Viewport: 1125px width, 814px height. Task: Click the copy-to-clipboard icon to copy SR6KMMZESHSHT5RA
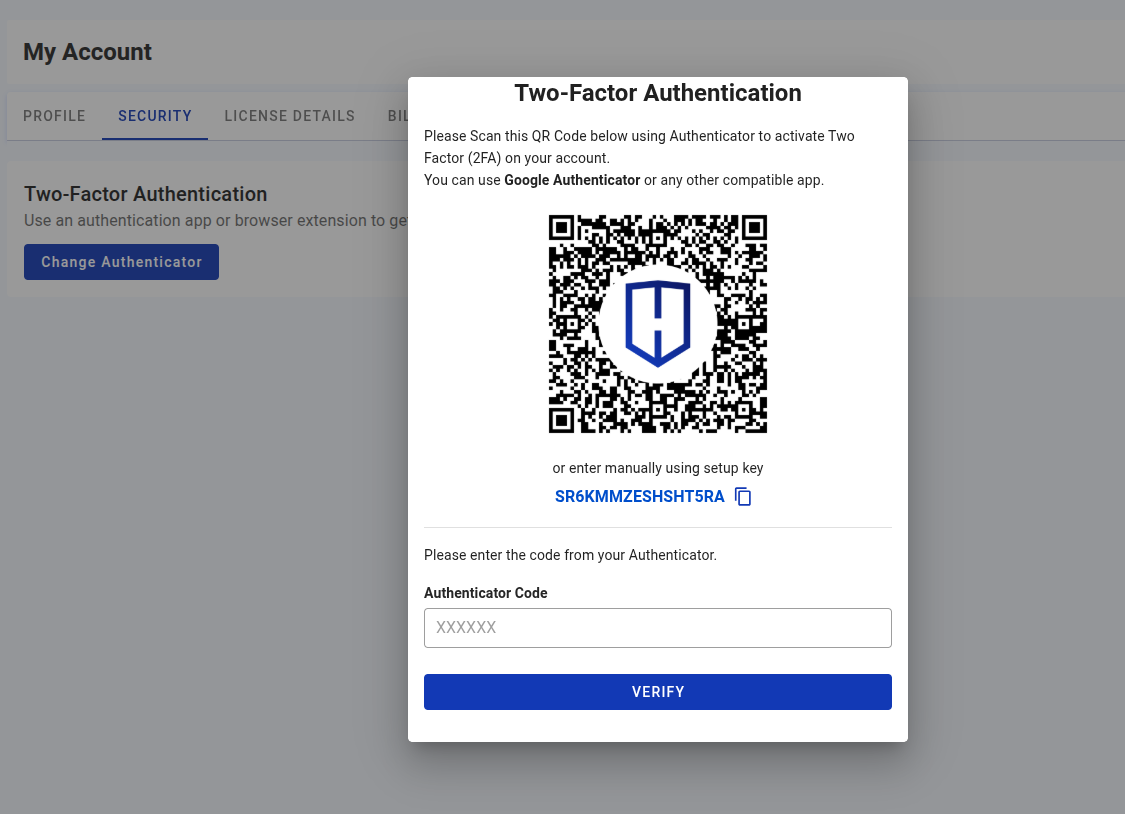pyautogui.click(x=742, y=496)
